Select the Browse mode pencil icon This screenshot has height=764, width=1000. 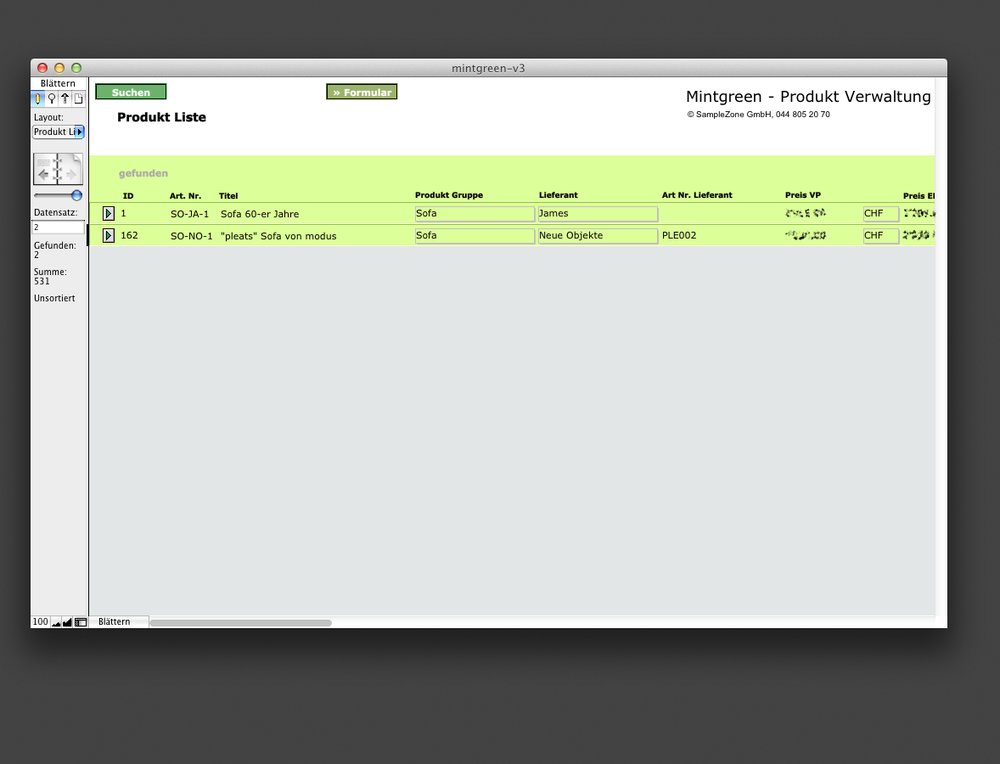point(38,99)
